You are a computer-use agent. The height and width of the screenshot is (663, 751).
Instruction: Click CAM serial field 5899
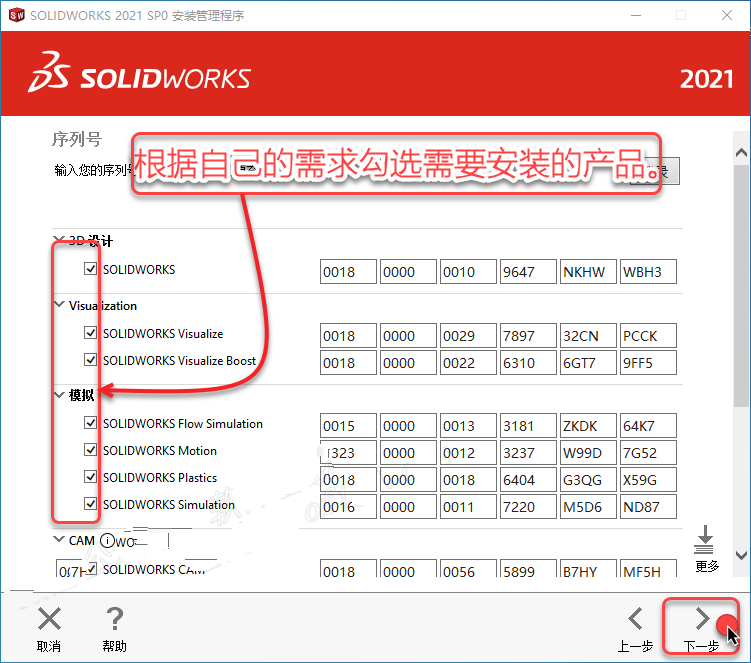point(528,568)
